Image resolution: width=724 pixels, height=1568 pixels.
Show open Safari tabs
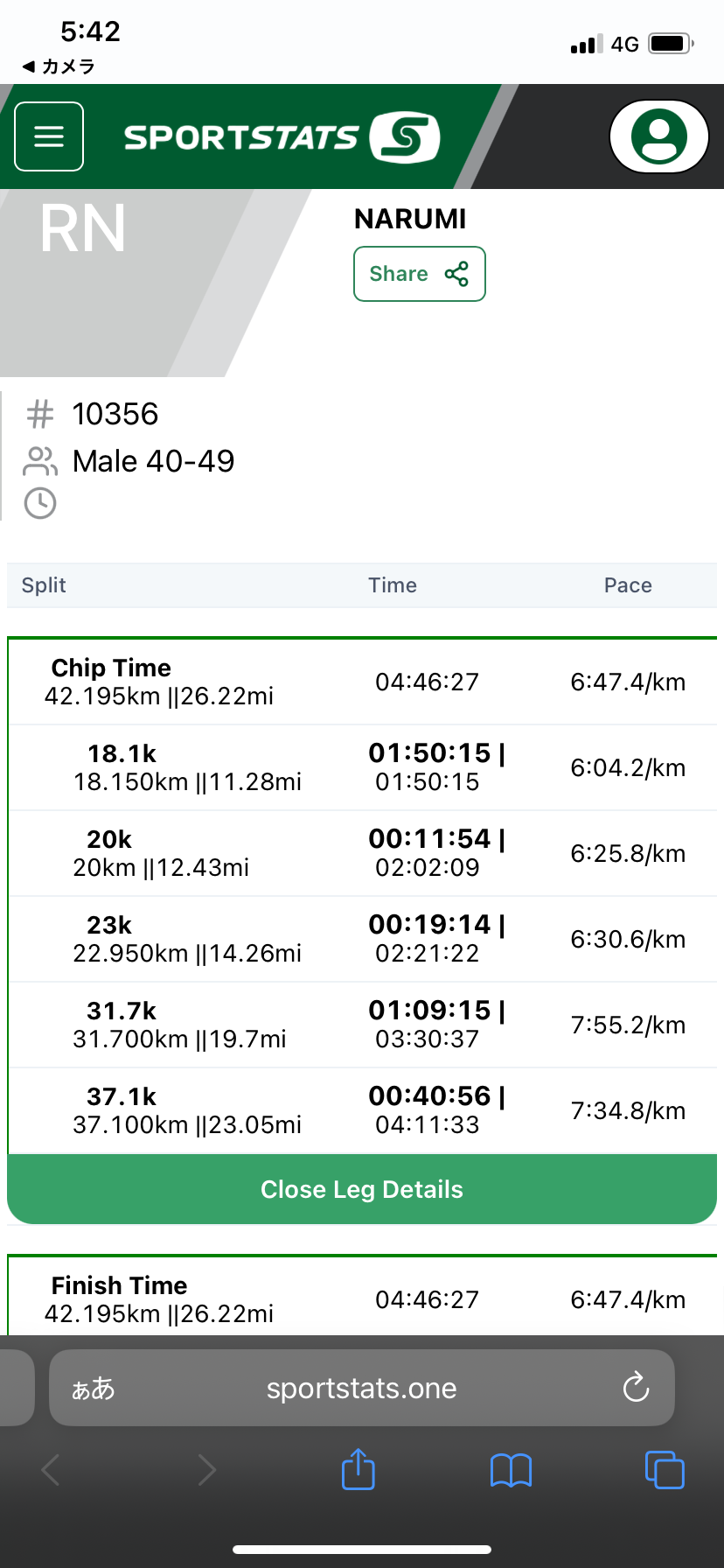664,1470
